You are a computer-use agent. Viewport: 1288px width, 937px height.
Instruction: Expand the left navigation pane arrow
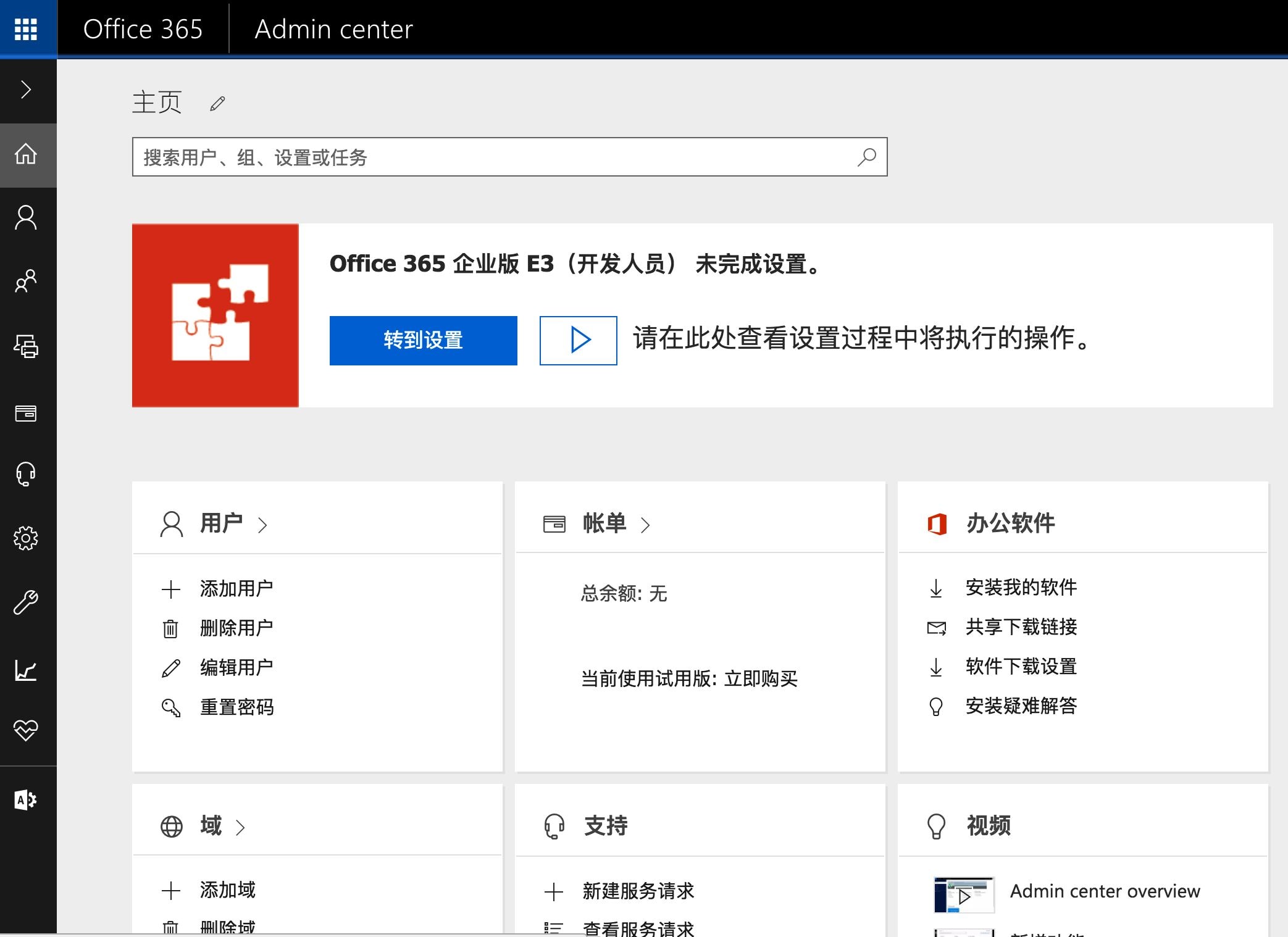pos(26,90)
